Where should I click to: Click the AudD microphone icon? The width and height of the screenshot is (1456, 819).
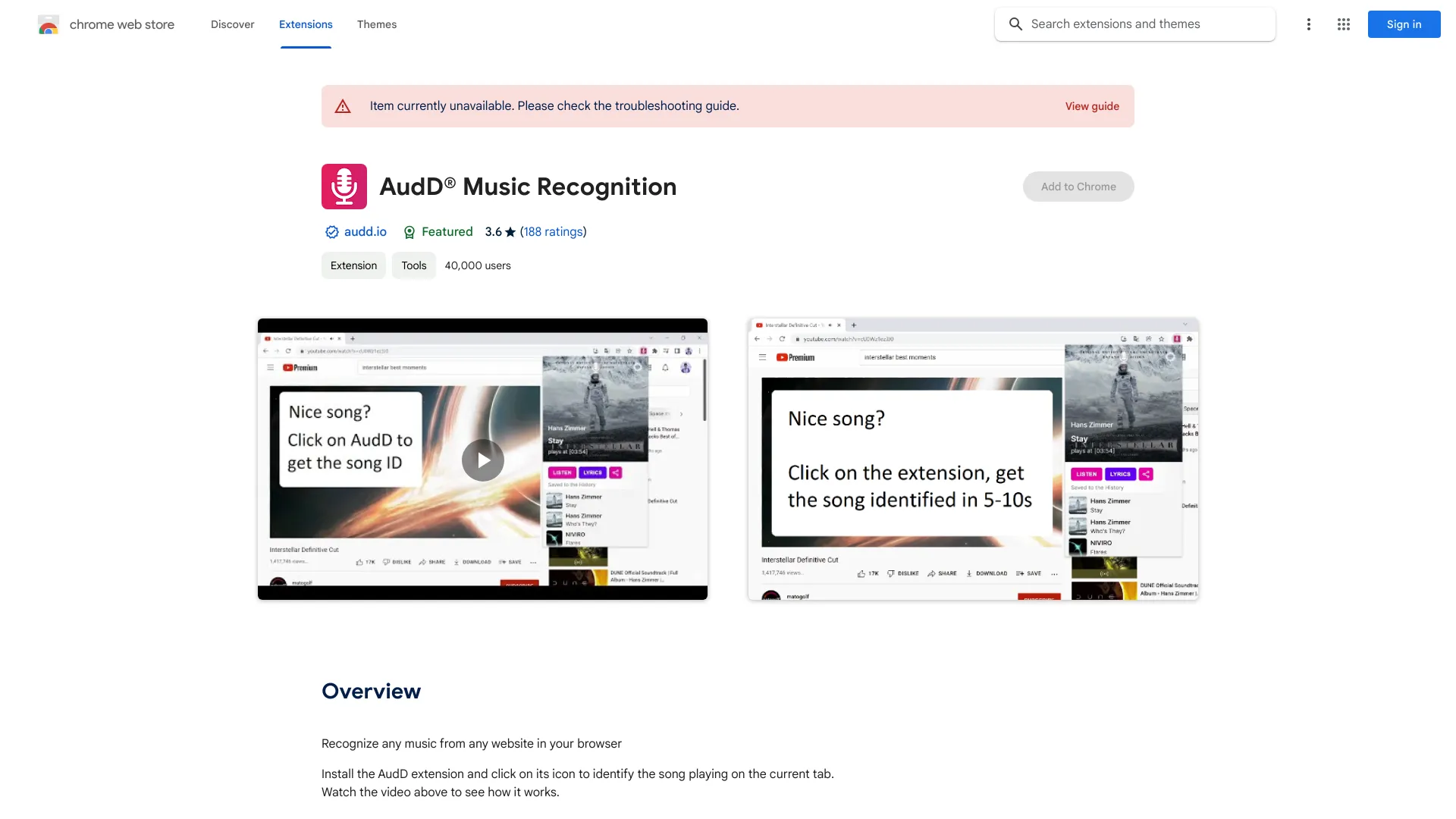(x=344, y=186)
